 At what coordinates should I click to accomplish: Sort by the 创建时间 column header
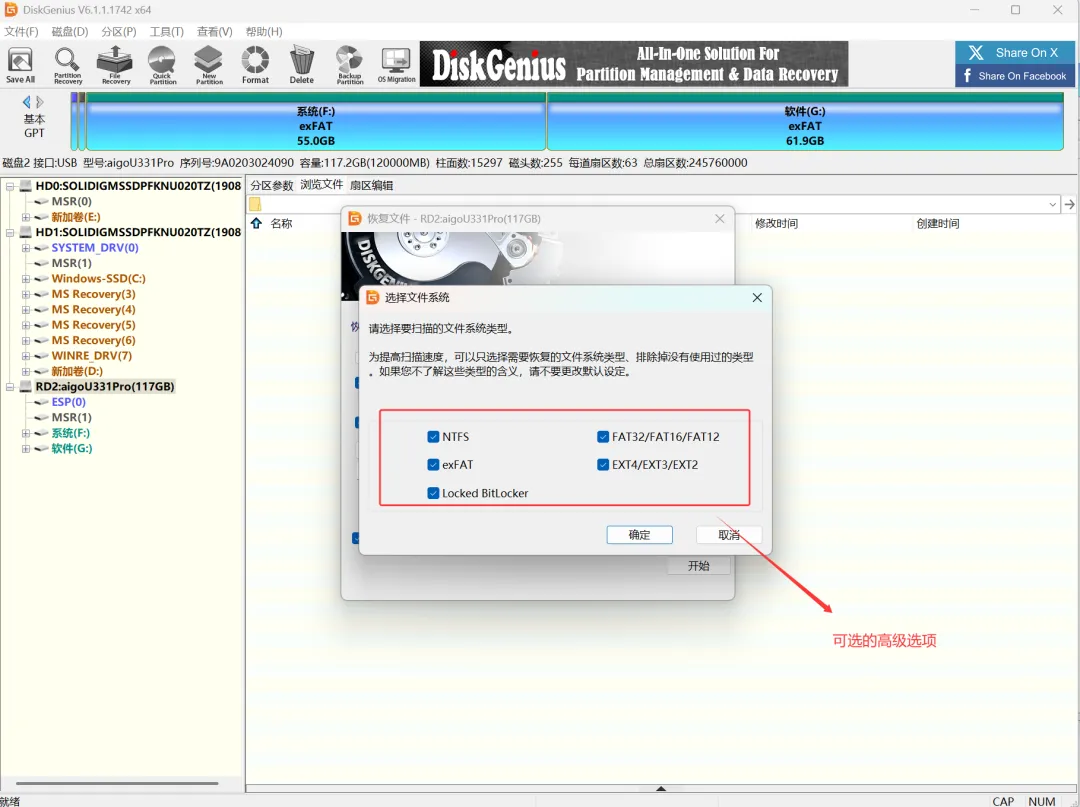coord(937,223)
